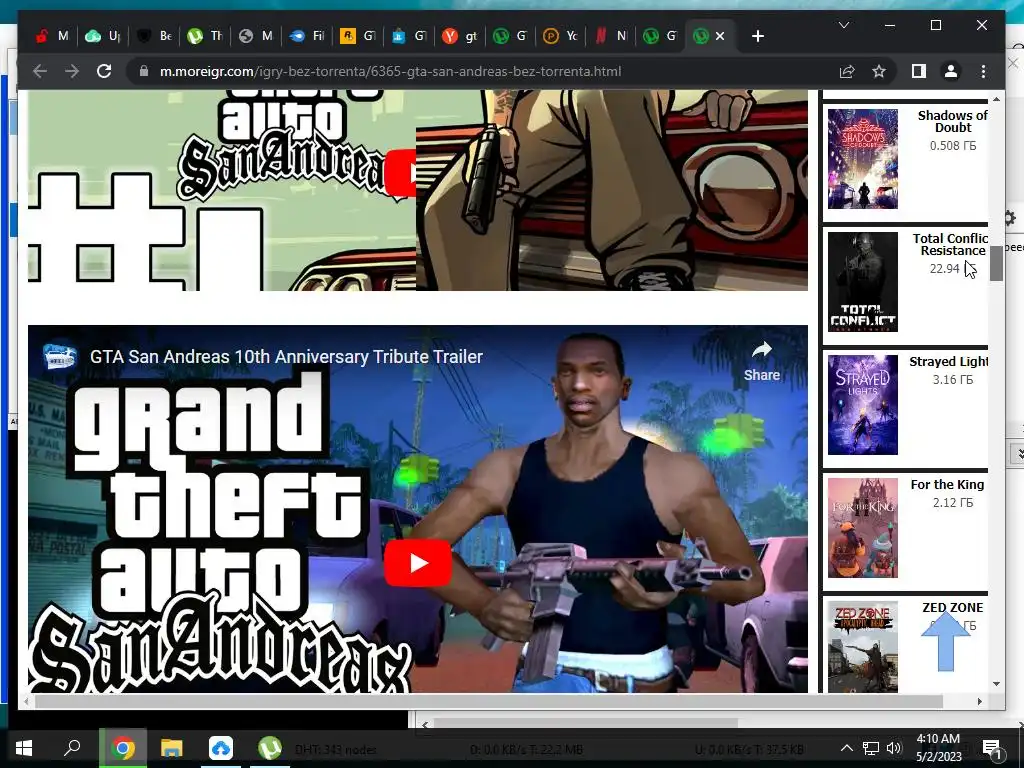Click the sidebar scrollbar down arrow
The width and height of the screenshot is (1024, 768).
996,684
